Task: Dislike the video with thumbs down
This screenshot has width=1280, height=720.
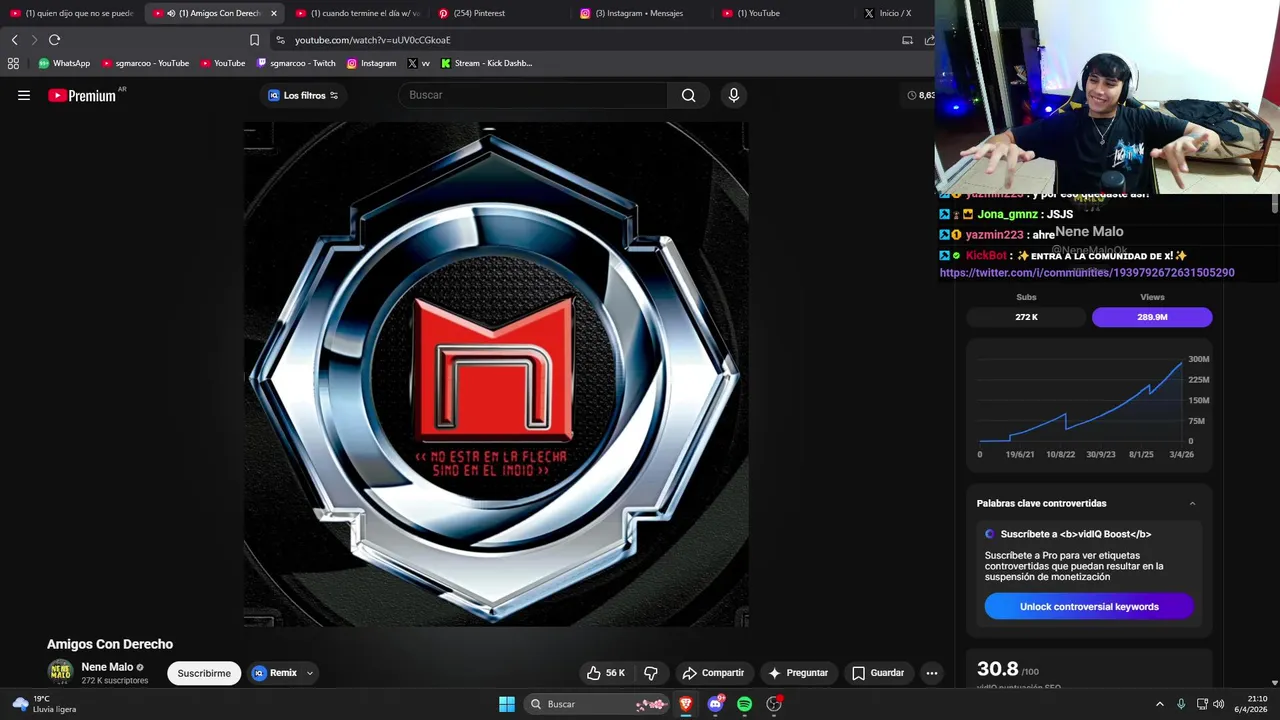Action: tap(651, 673)
